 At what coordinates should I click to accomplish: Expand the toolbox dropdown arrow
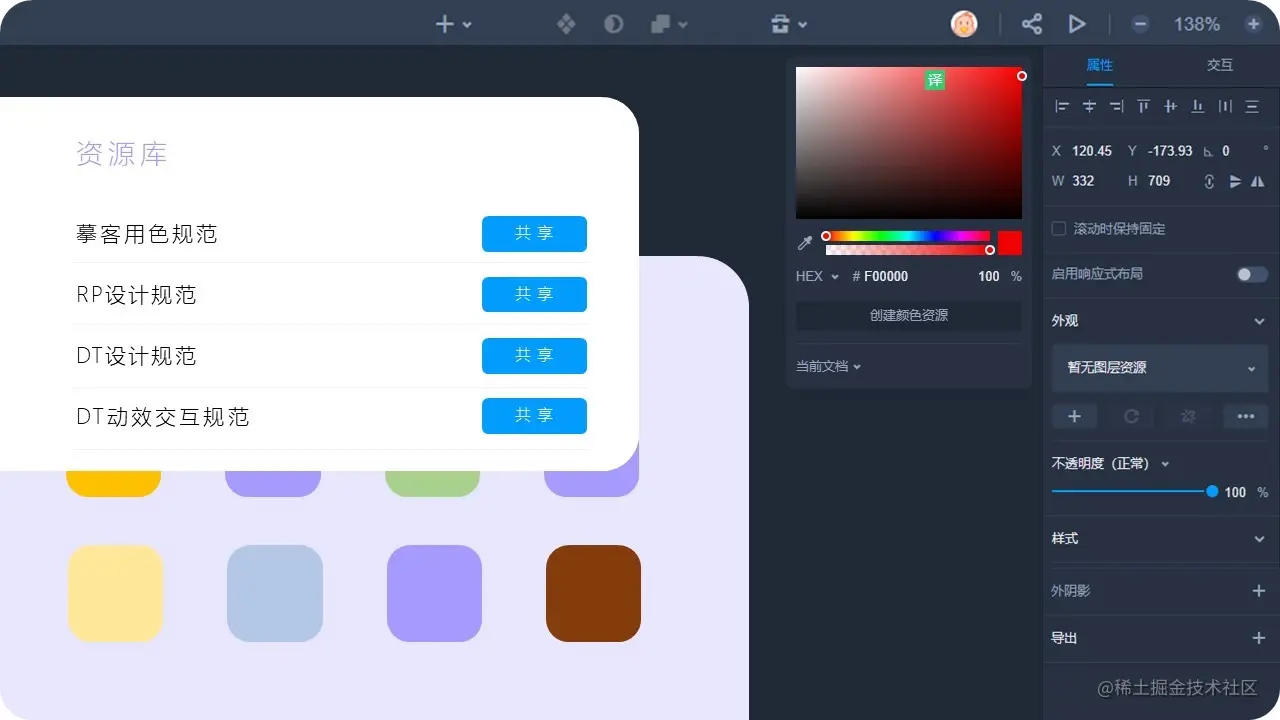point(802,25)
